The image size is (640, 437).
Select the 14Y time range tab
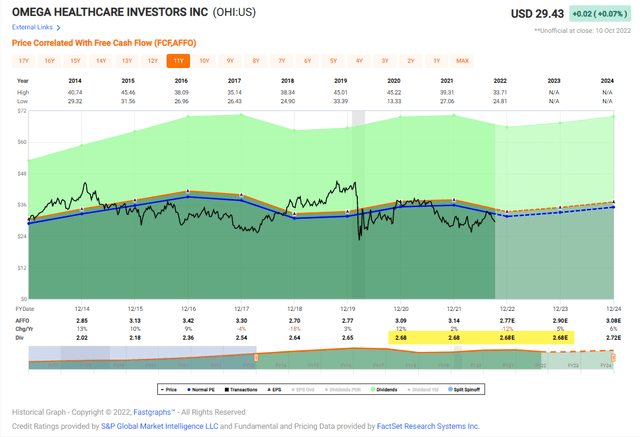101,61
